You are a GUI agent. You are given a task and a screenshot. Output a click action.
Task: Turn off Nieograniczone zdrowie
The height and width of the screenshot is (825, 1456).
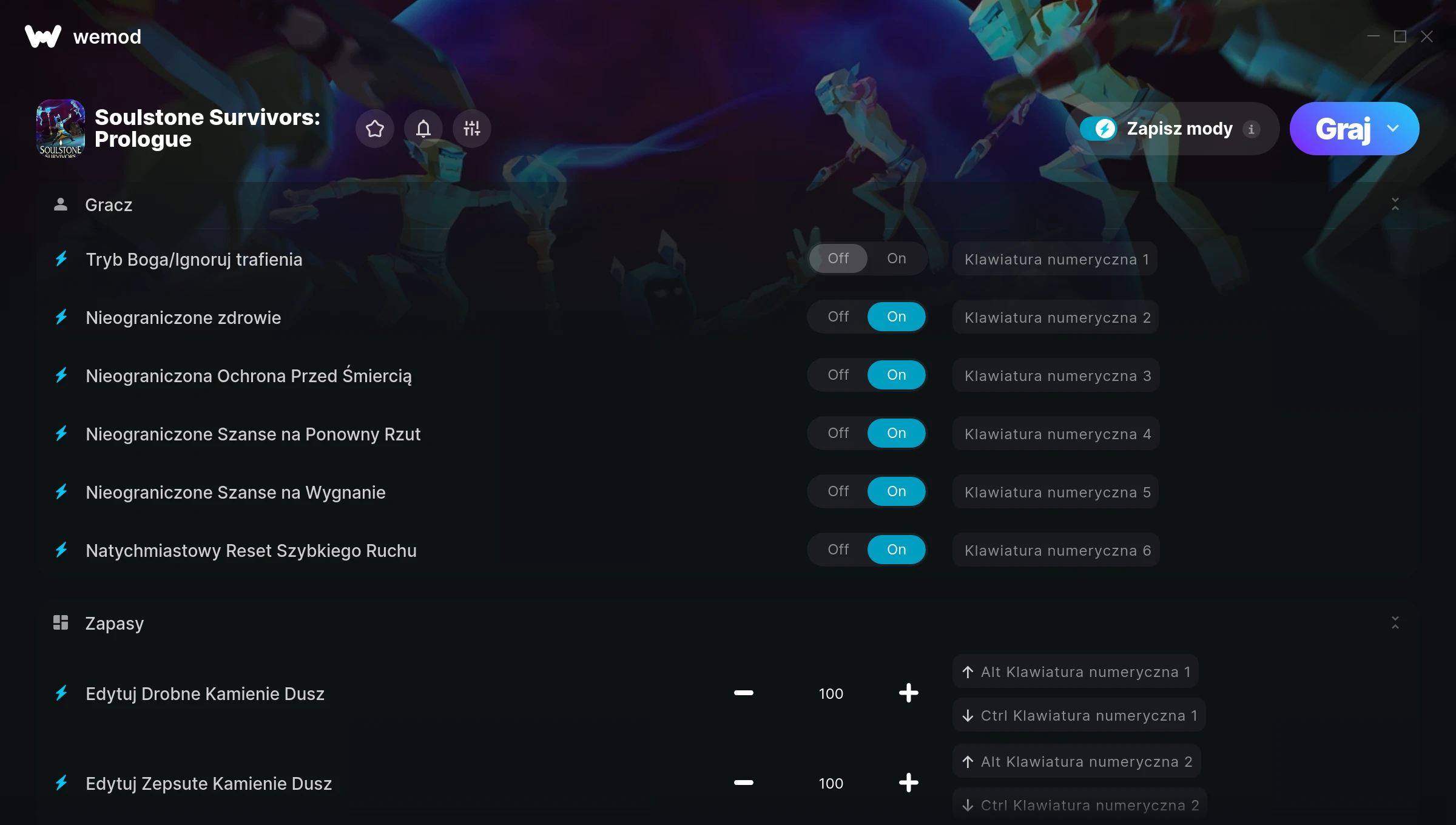838,317
